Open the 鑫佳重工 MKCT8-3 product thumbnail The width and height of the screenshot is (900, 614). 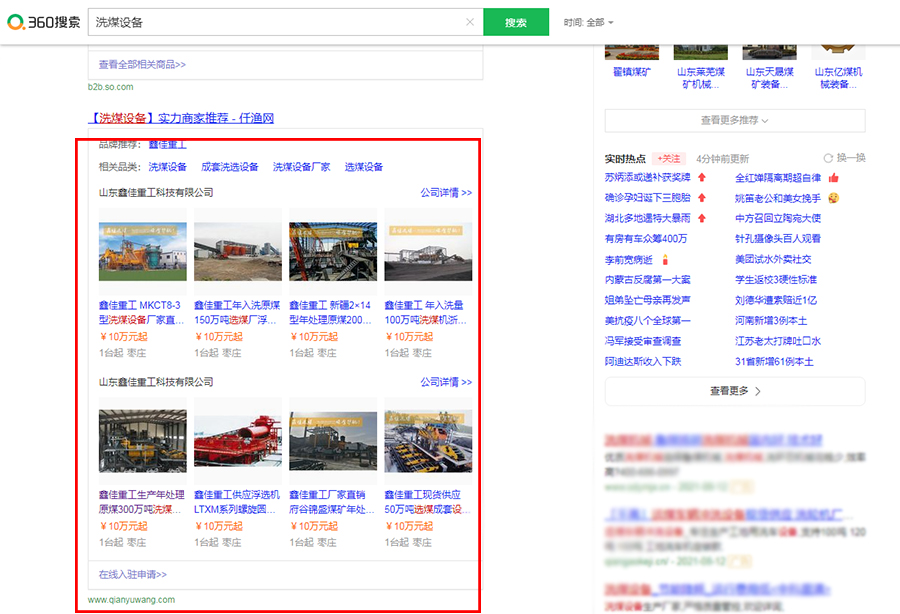143,251
